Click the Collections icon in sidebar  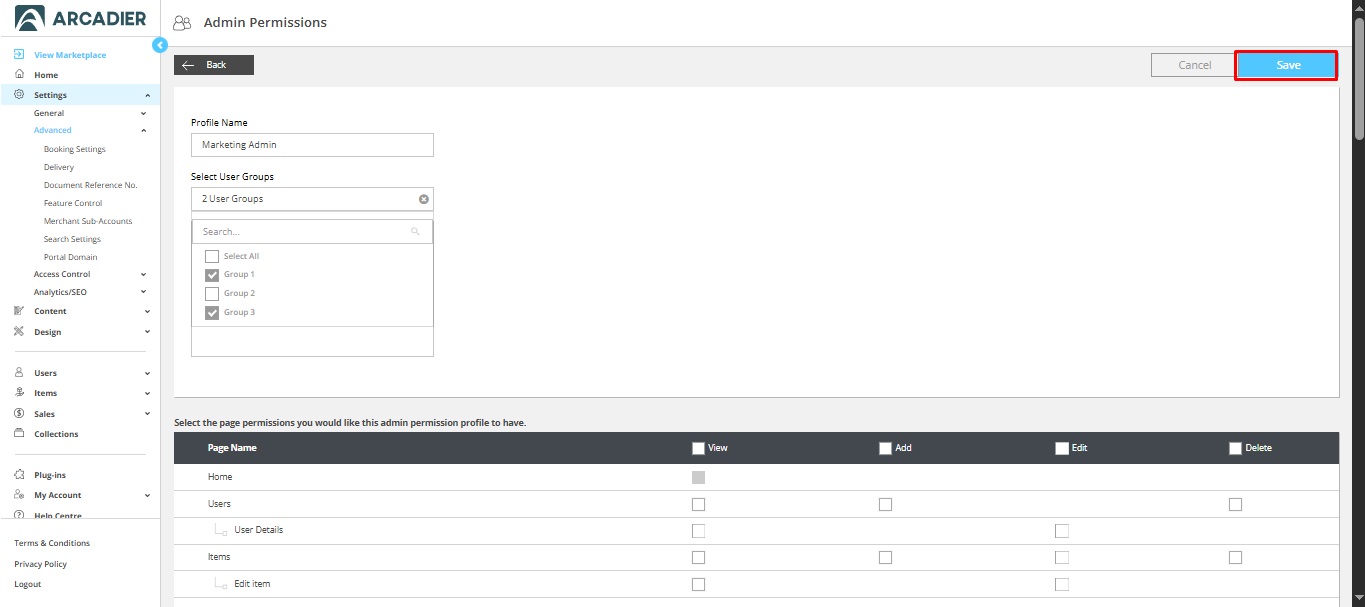tap(19, 434)
